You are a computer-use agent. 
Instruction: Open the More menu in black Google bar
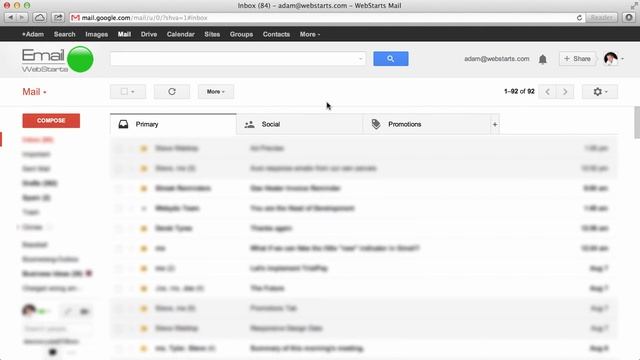(310, 34)
